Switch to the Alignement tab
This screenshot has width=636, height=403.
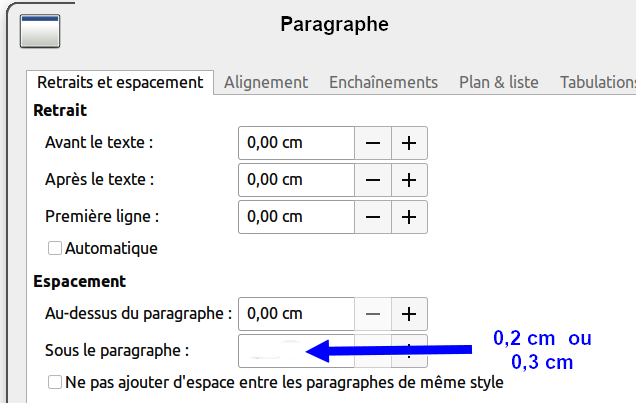[x=266, y=82]
